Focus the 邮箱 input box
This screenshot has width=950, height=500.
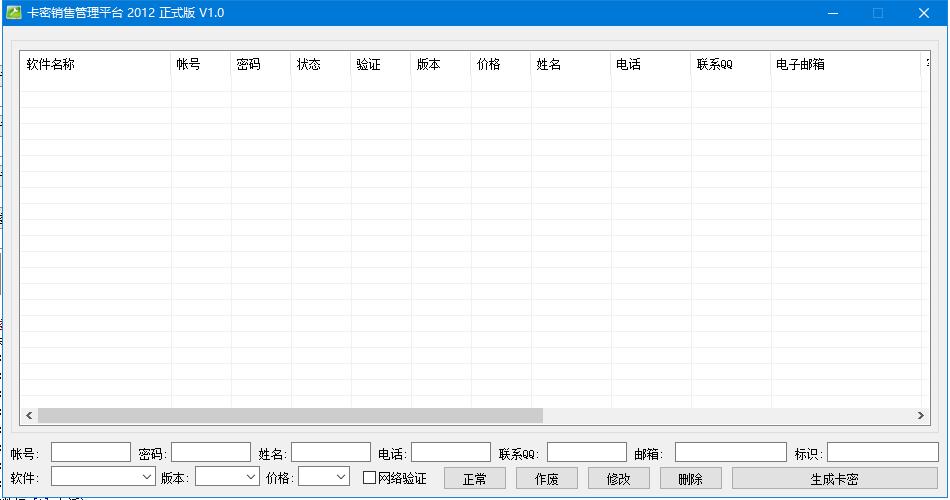point(729,453)
